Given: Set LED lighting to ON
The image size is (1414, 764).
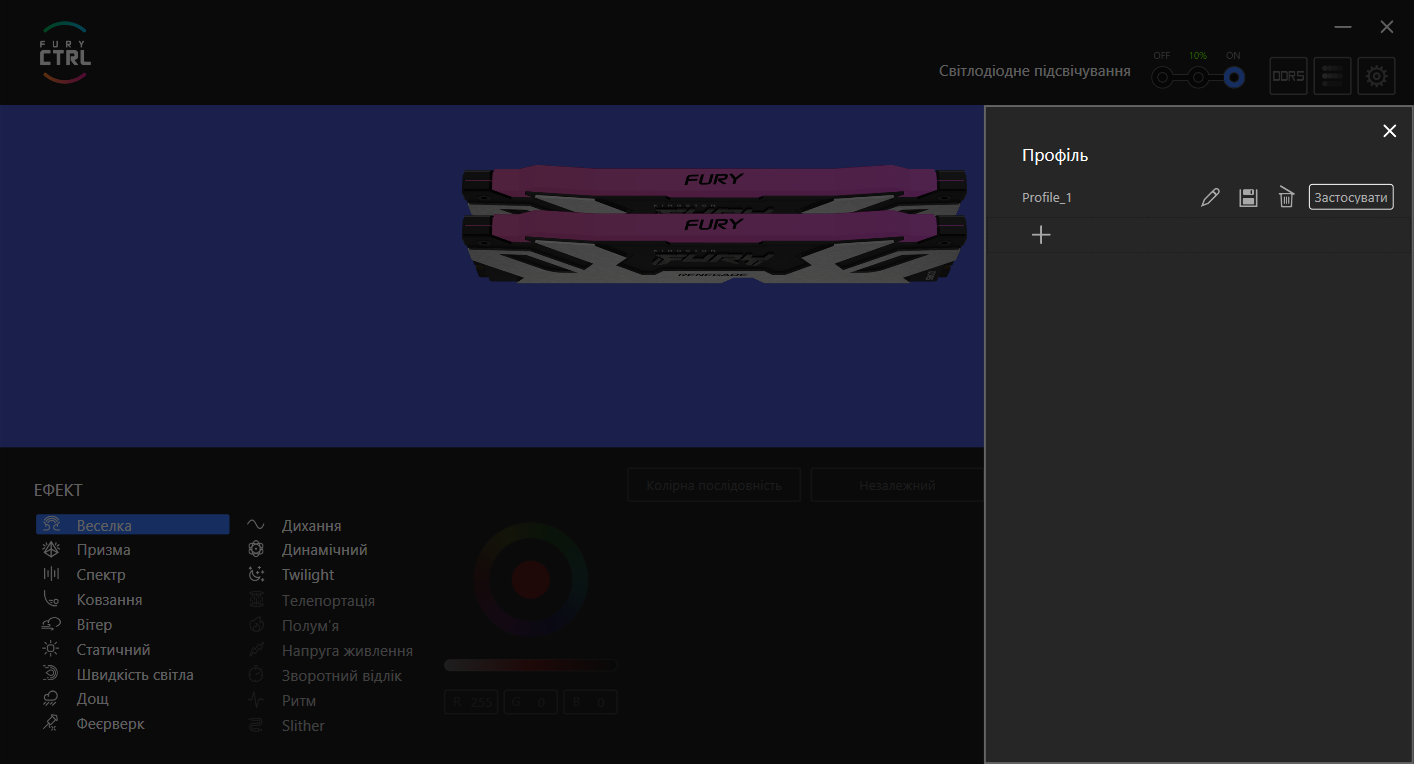Looking at the screenshot, I should (1234, 77).
